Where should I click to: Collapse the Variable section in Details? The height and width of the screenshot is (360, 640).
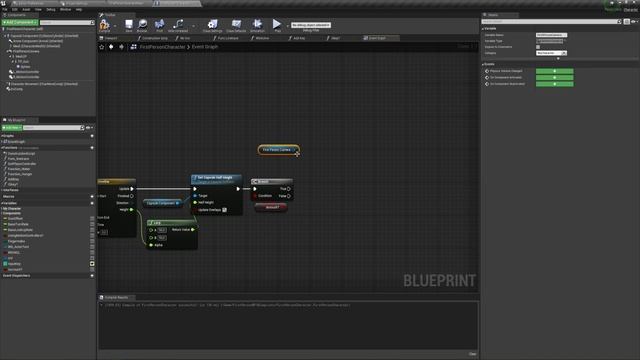[x=483, y=29]
